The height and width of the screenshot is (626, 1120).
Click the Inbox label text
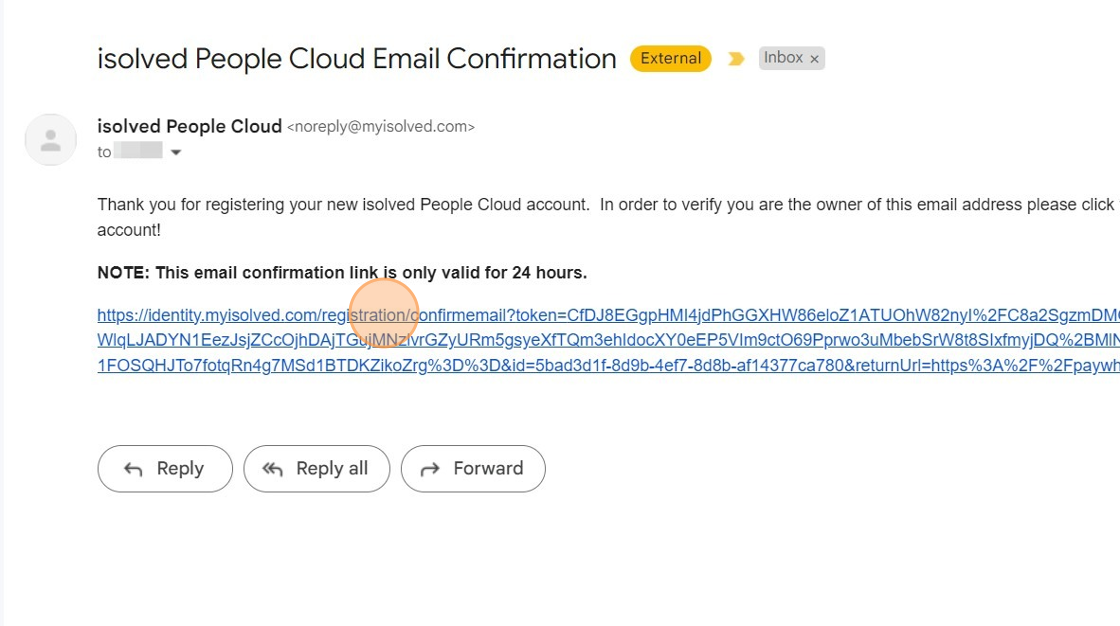click(784, 58)
